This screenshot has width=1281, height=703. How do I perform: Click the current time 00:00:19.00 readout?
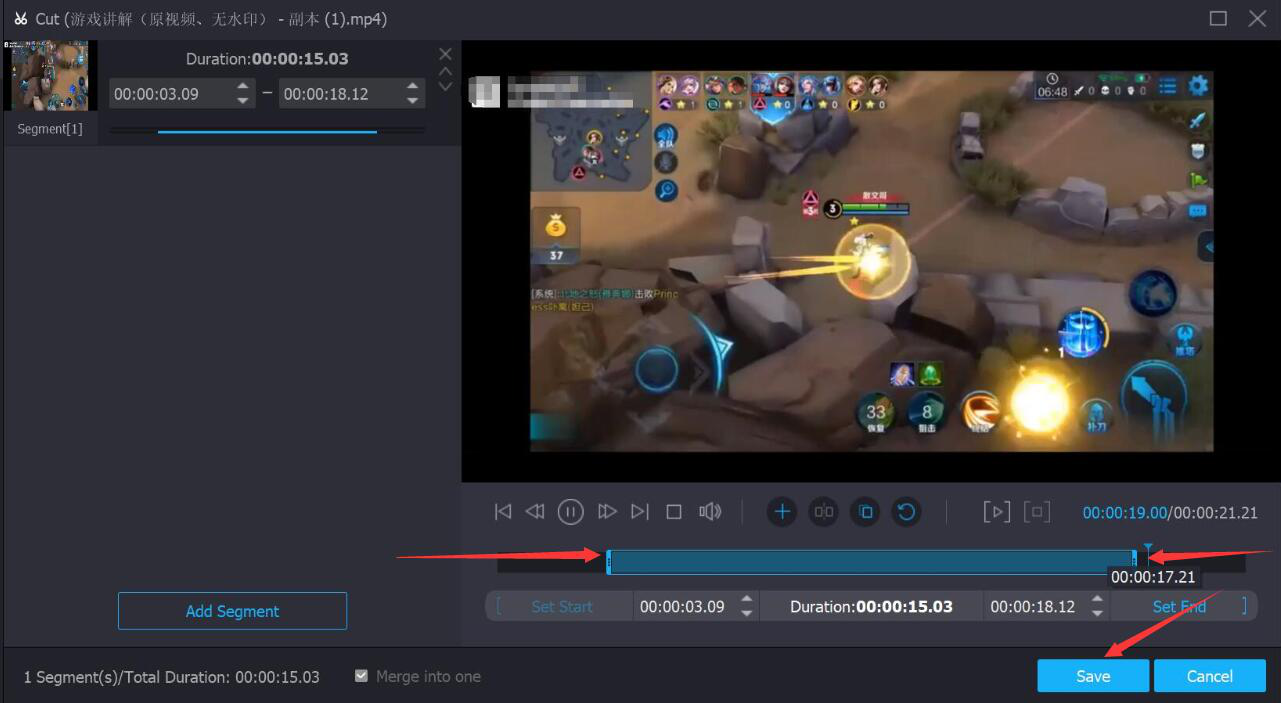[x=1125, y=513]
